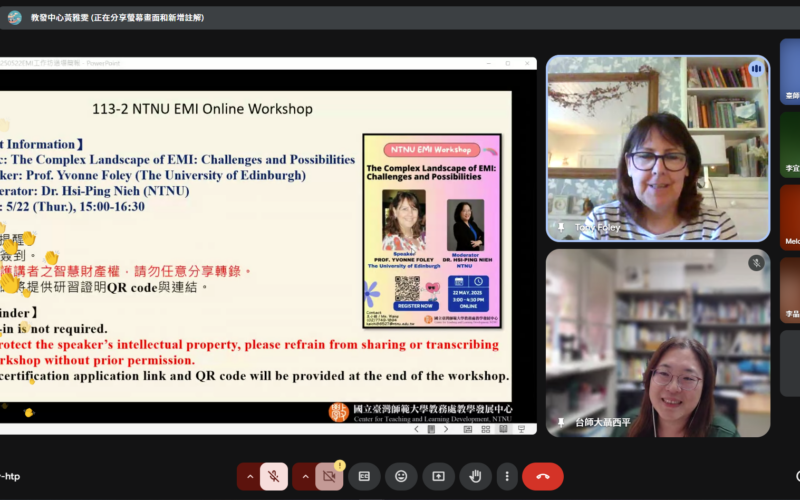Open the 李宜 participant tile

click(x=790, y=145)
